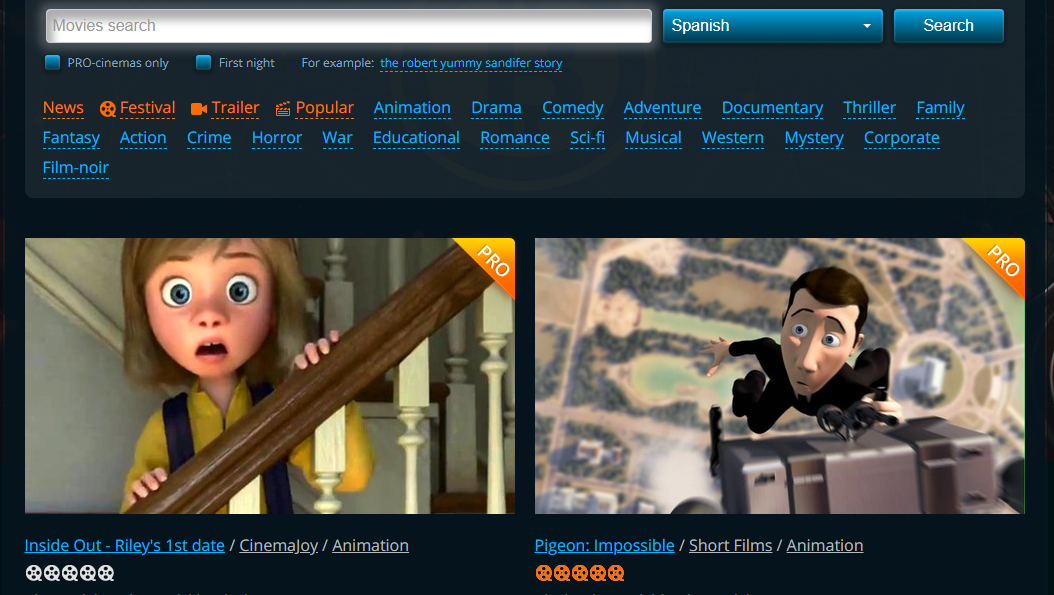This screenshot has height=595, width=1054.
Task: Select the Documentary genre filter
Action: [x=772, y=108]
